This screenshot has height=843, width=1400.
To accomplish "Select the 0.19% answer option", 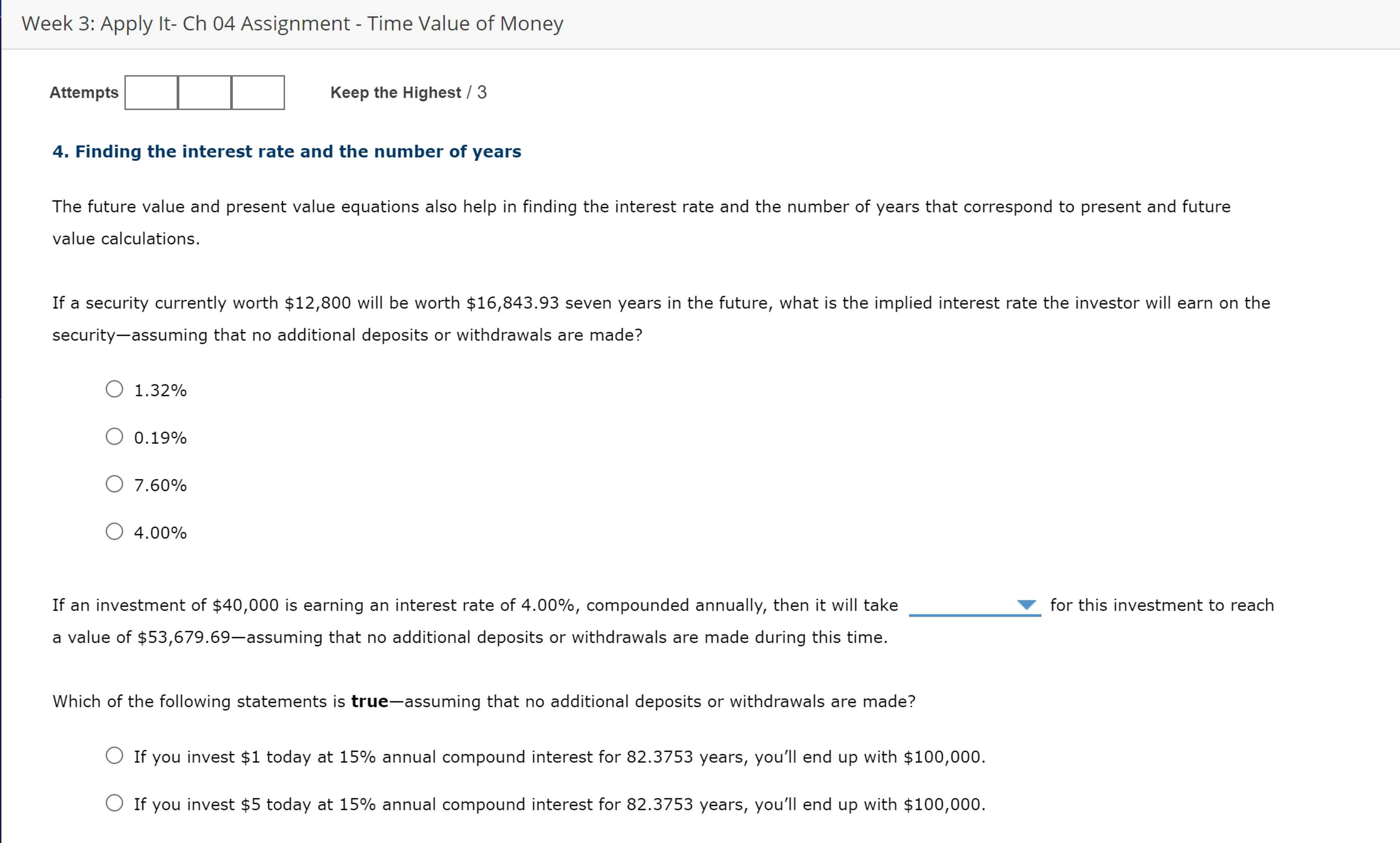I will (115, 436).
